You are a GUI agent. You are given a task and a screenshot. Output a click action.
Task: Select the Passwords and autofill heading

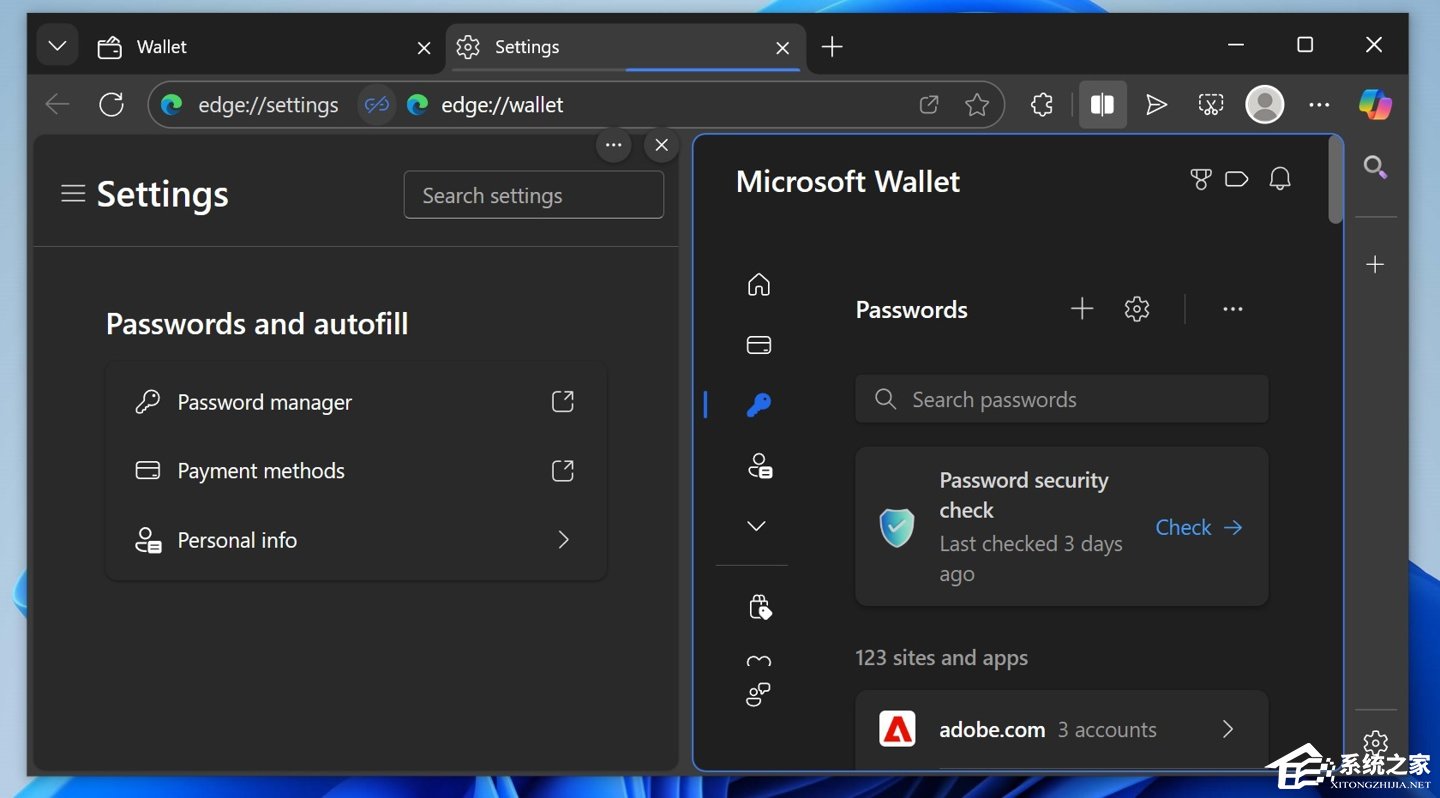click(x=257, y=324)
